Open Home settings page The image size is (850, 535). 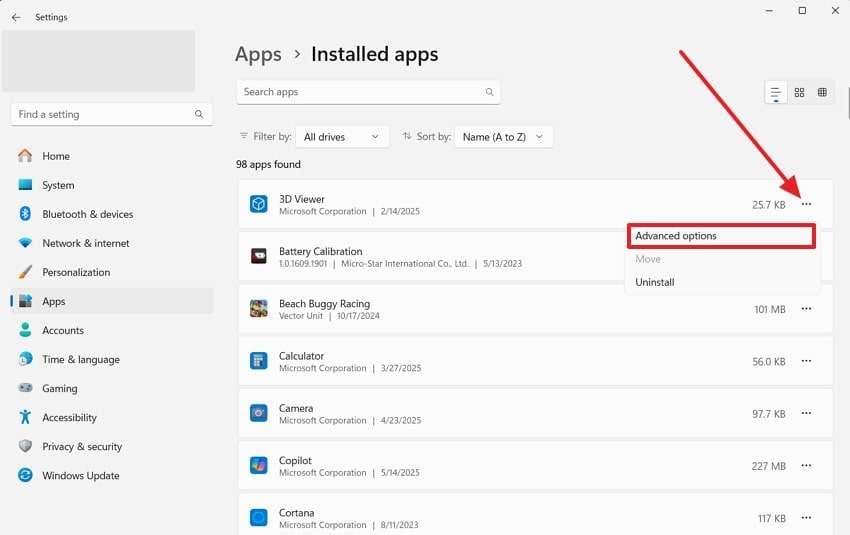pos(111,156)
